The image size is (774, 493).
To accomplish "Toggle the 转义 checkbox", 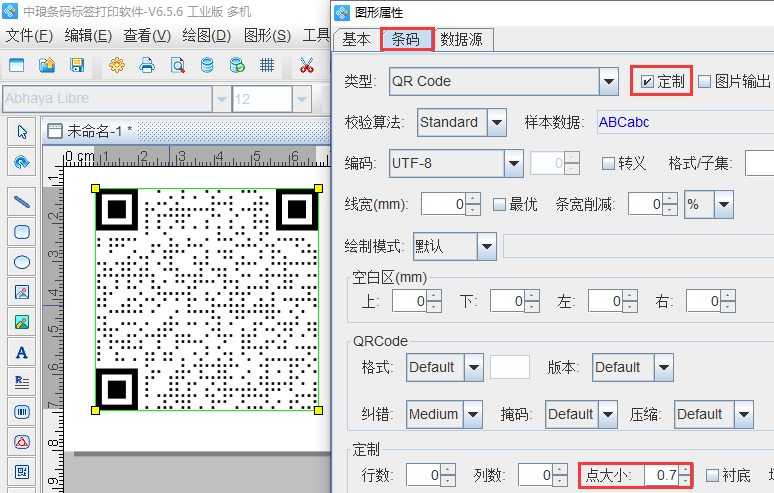I will tap(608, 163).
